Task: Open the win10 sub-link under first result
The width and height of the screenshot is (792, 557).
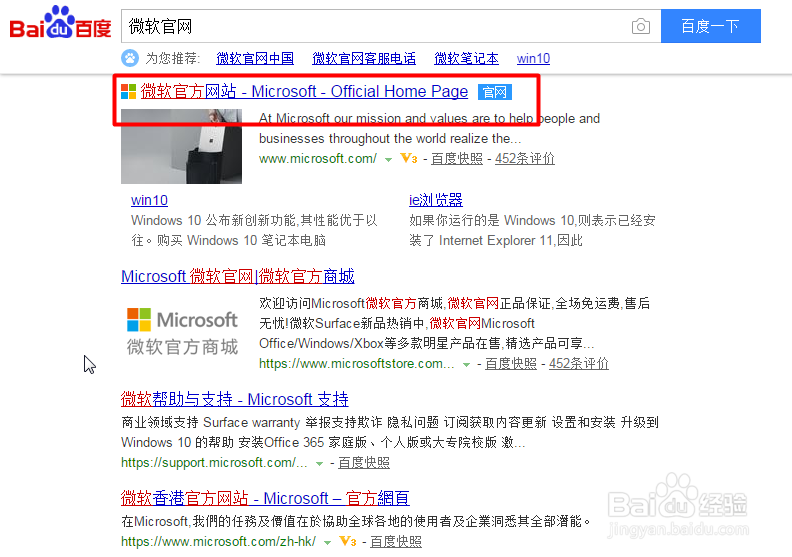Action: click(150, 200)
